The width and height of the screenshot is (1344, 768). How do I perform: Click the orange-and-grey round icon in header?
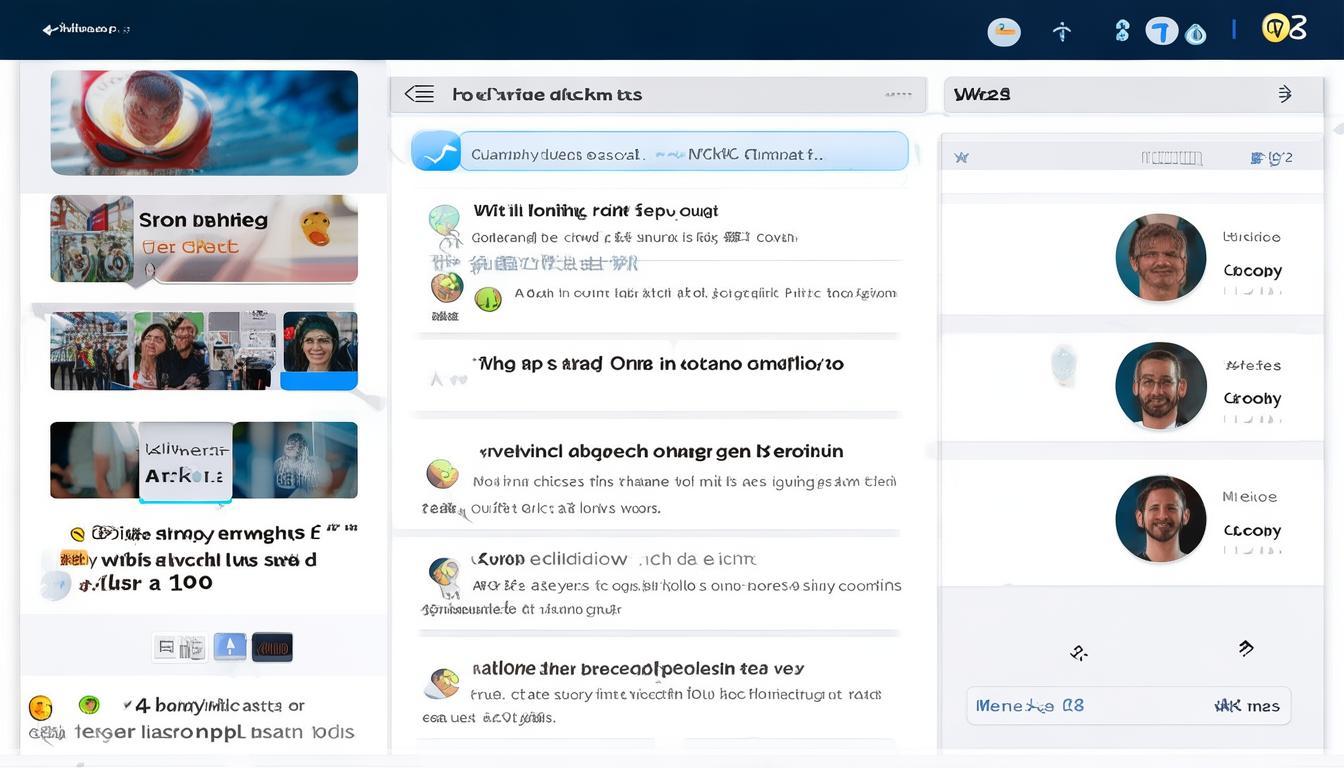(x=1004, y=32)
